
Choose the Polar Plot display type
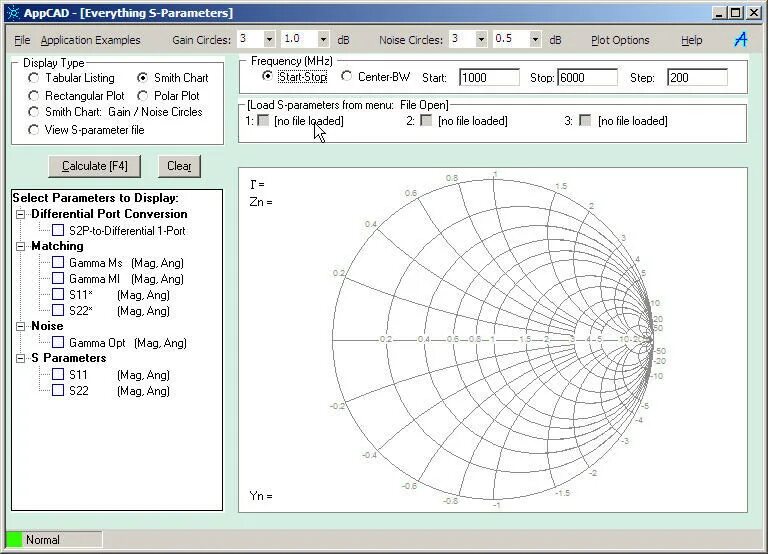[142, 96]
